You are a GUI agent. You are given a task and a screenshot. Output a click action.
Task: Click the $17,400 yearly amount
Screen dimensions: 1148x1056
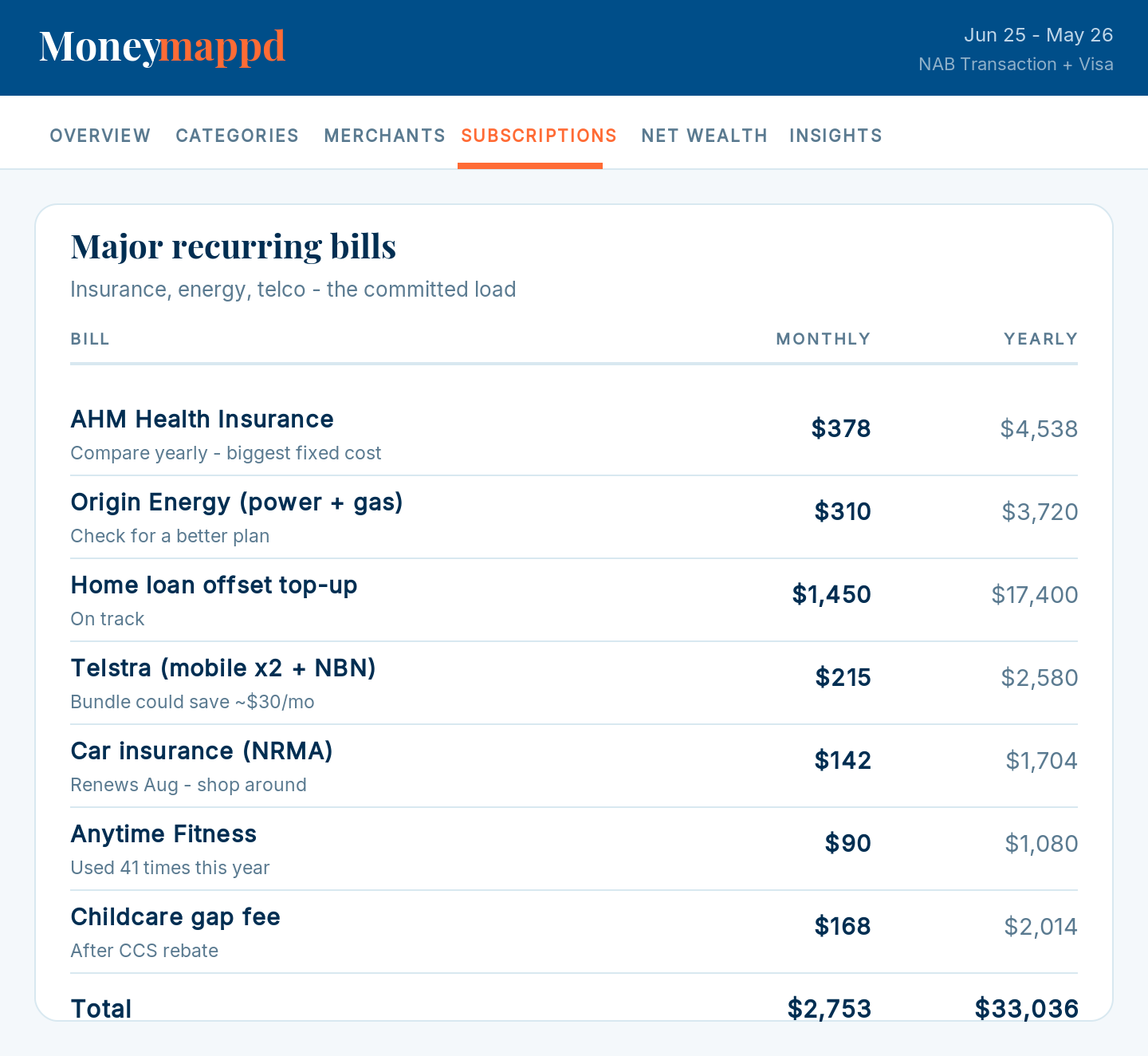pyautogui.click(x=1035, y=595)
